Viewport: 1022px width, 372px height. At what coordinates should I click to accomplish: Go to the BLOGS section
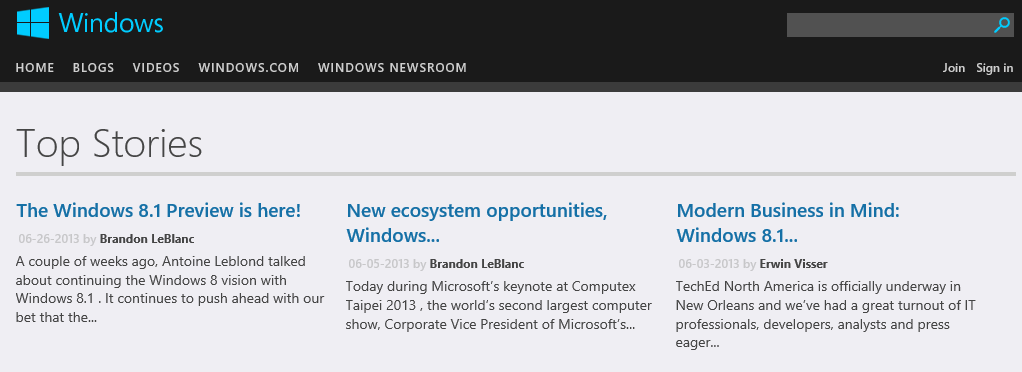coord(93,68)
